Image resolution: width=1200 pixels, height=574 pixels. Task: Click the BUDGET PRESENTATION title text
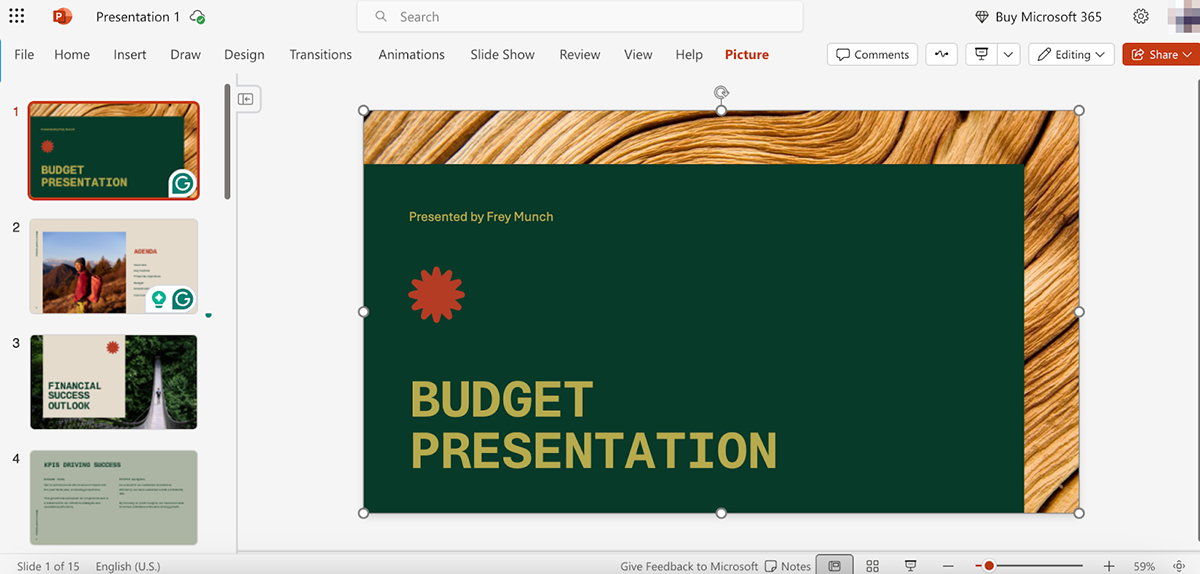point(593,425)
